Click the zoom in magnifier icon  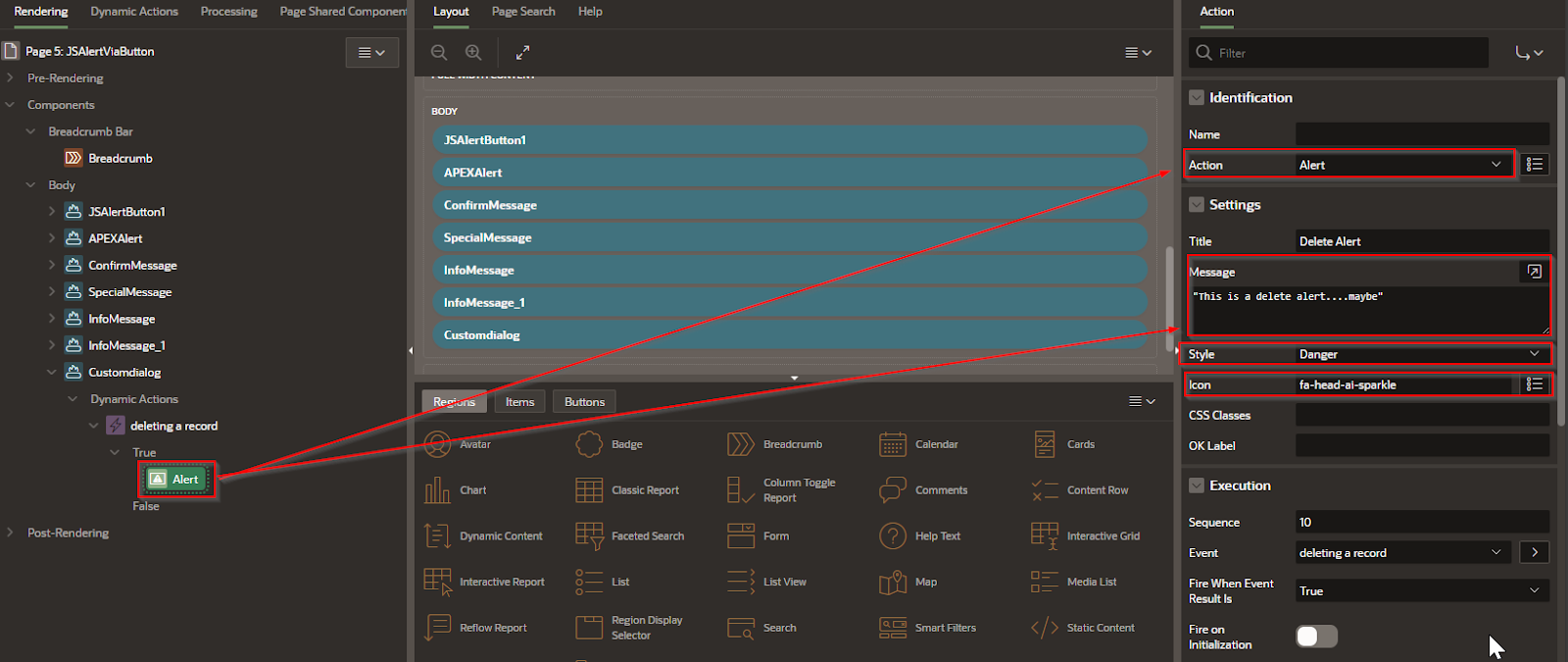coord(473,52)
